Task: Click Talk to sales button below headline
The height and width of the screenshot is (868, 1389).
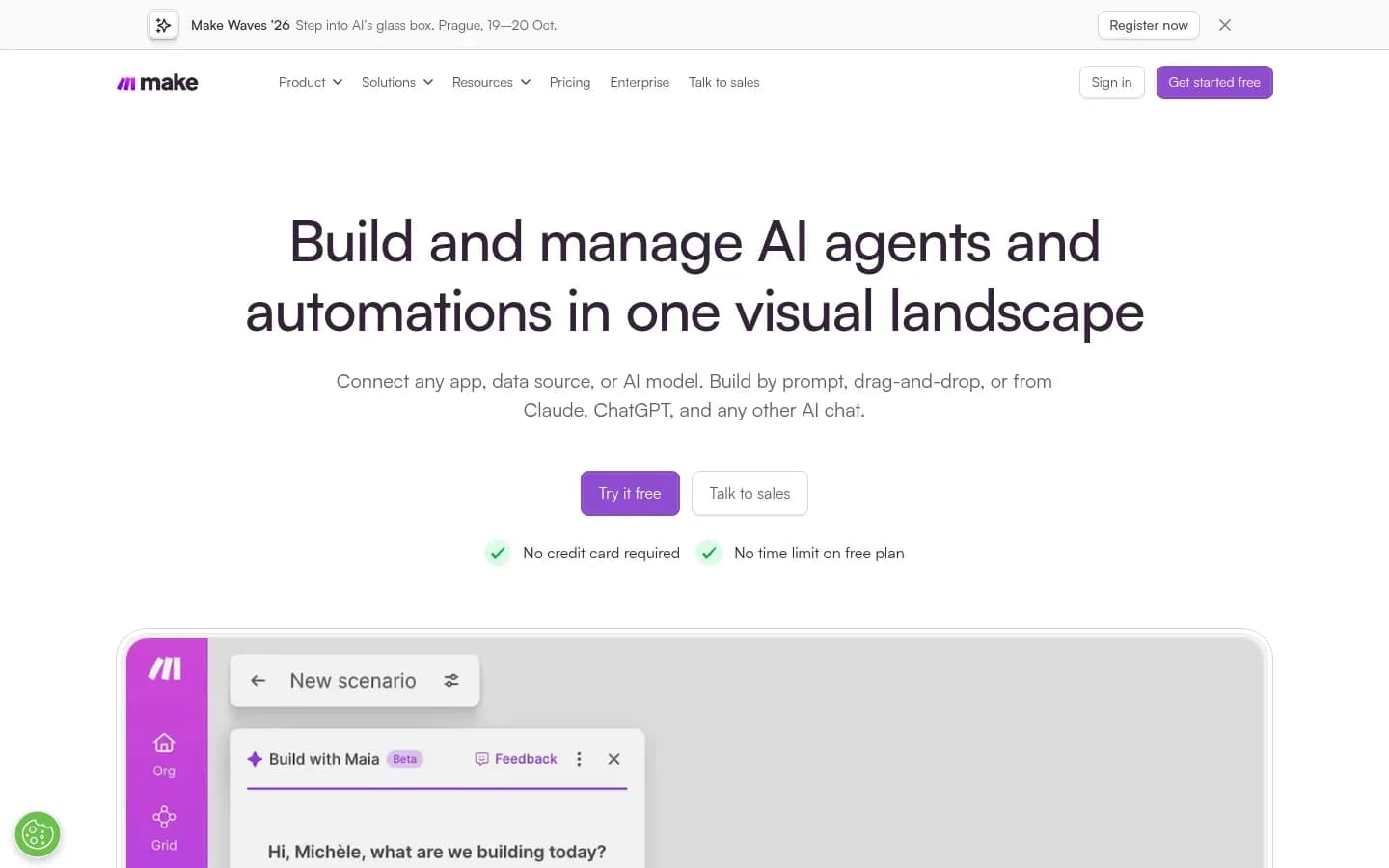Action: click(749, 493)
